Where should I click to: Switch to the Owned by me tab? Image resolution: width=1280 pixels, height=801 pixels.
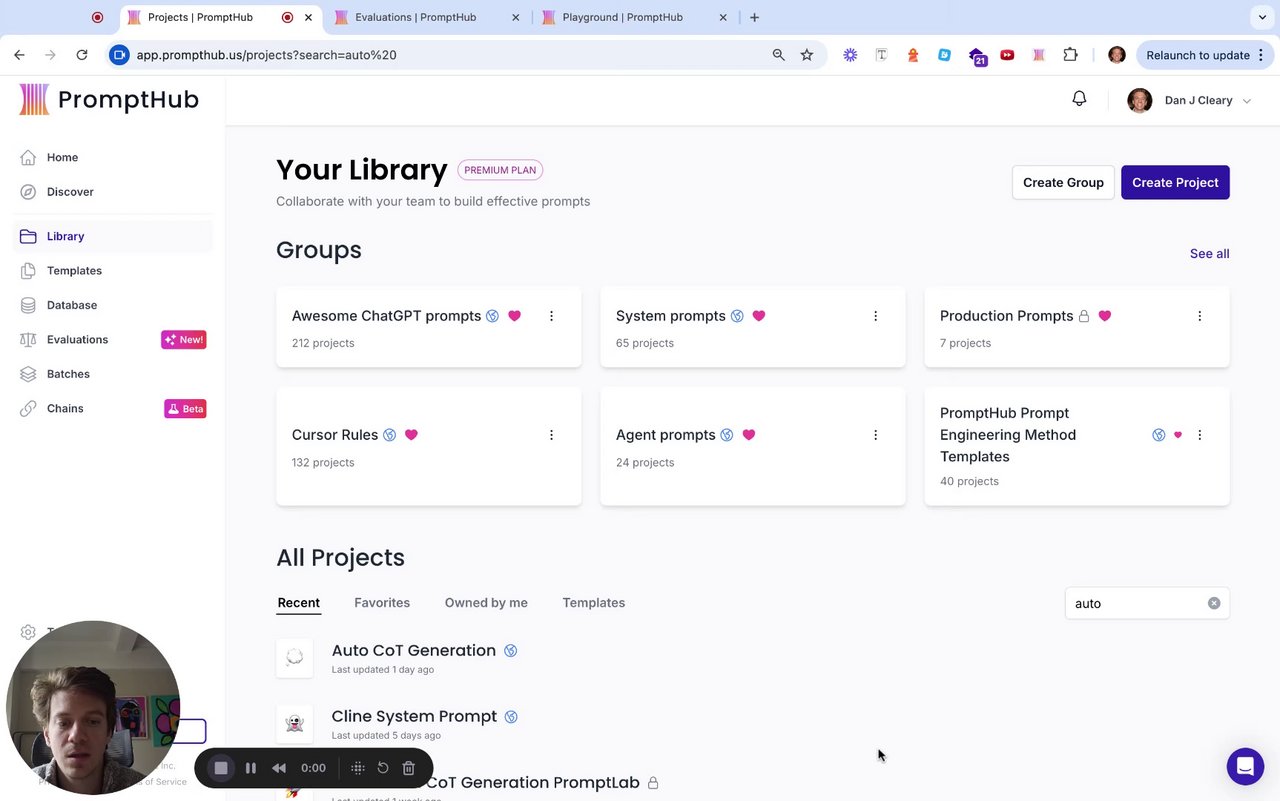pyautogui.click(x=486, y=603)
